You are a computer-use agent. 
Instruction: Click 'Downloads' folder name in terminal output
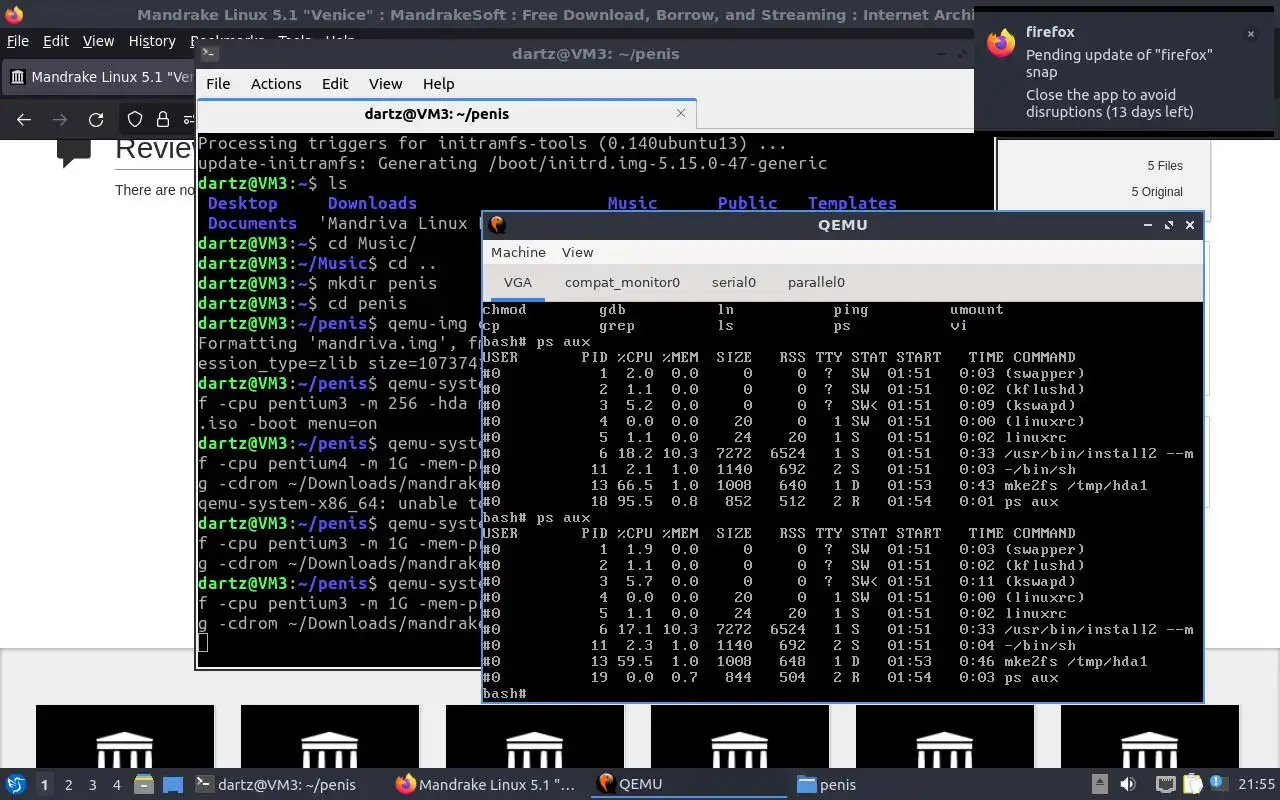tap(372, 203)
